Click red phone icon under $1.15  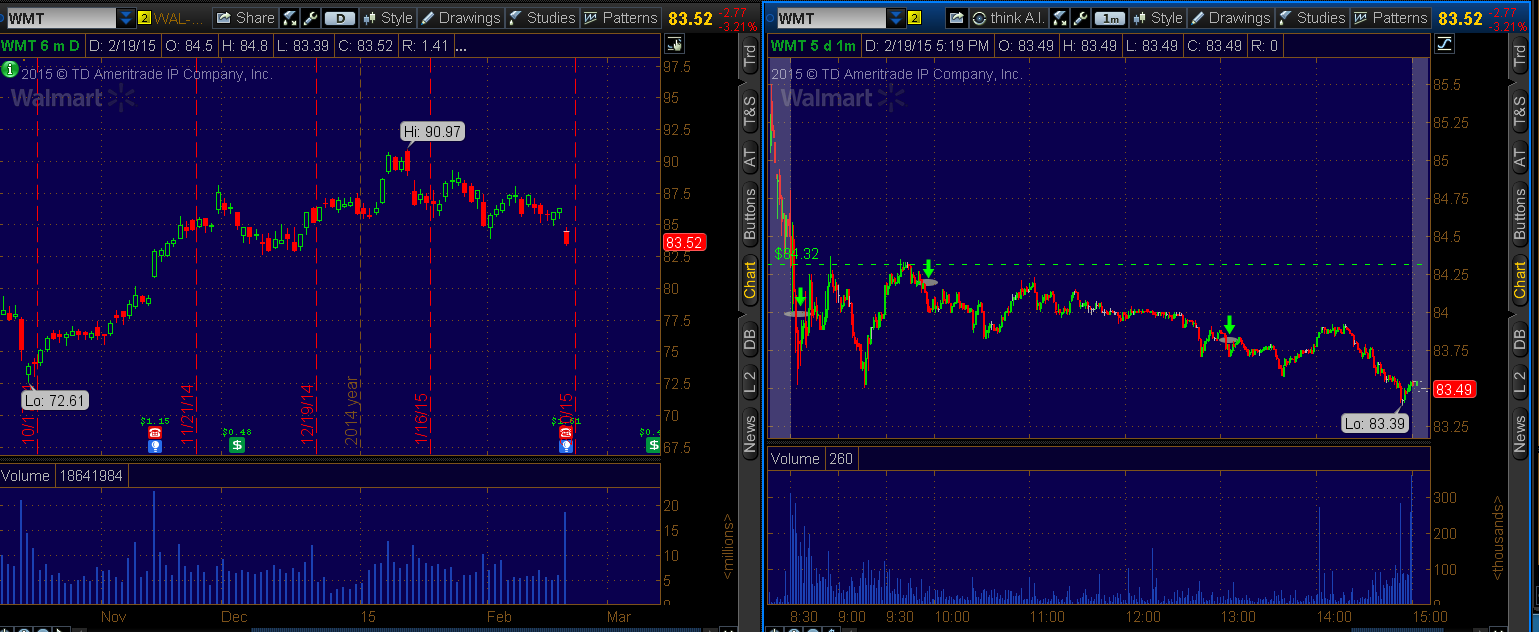(x=155, y=433)
